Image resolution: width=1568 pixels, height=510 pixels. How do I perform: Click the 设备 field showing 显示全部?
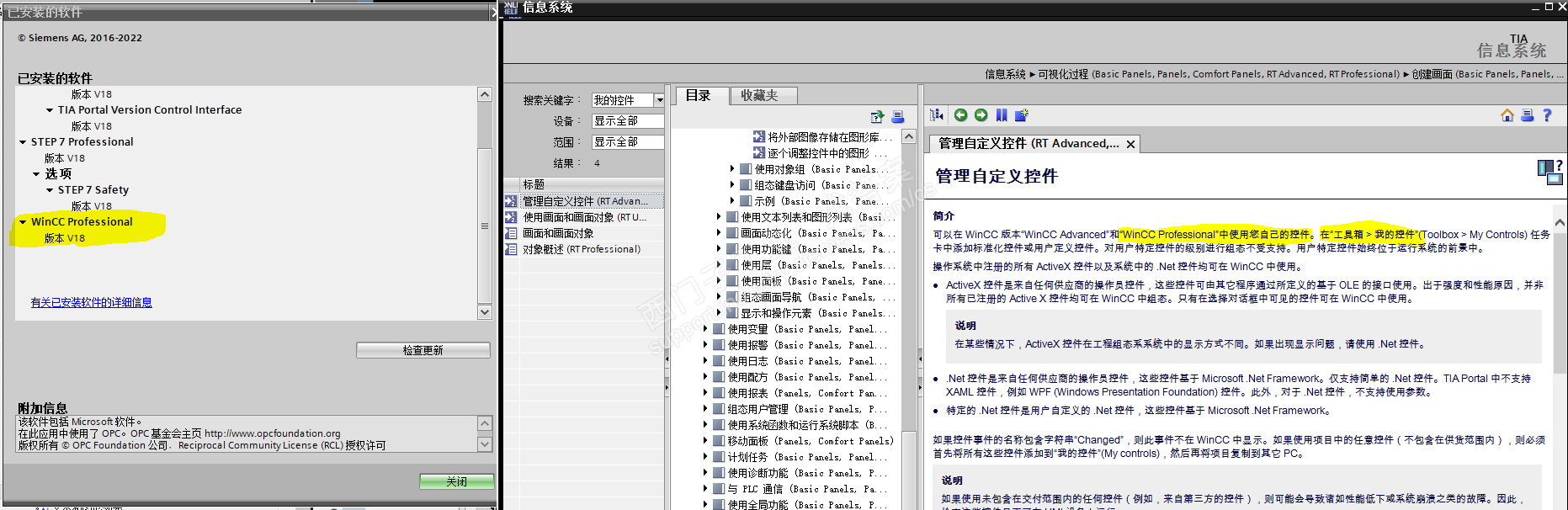(x=628, y=121)
